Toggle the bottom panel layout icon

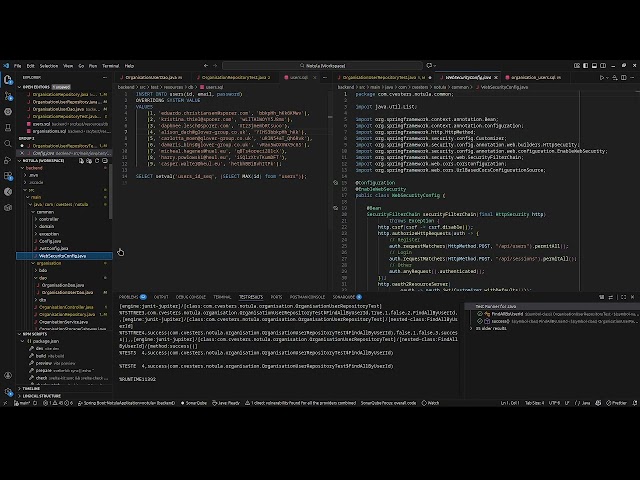point(594,65)
